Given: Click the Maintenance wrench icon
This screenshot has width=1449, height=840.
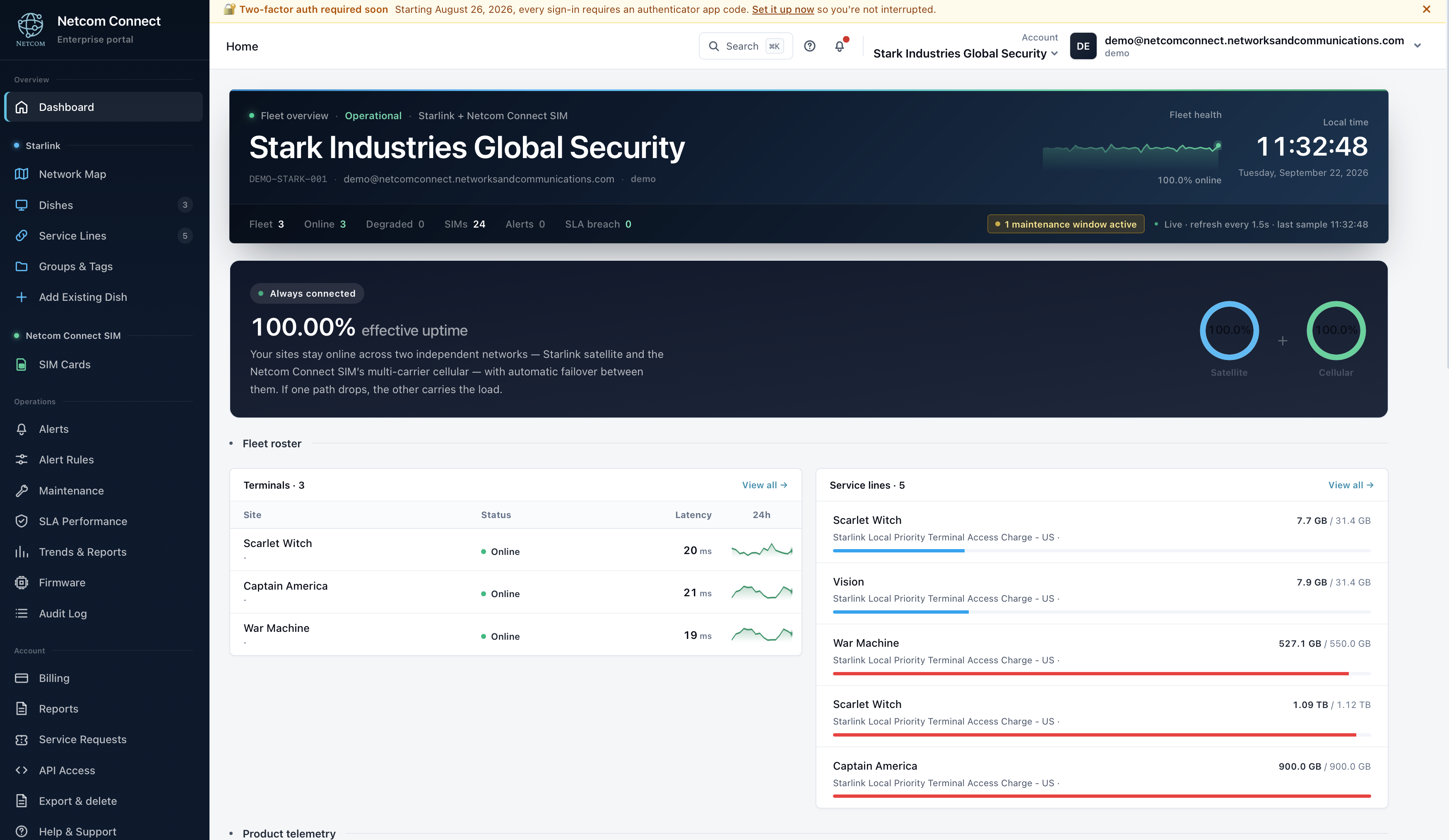Looking at the screenshot, I should point(22,491).
